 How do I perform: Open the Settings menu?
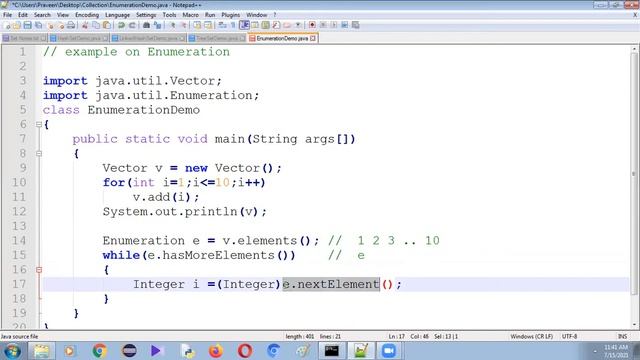click(146, 15)
